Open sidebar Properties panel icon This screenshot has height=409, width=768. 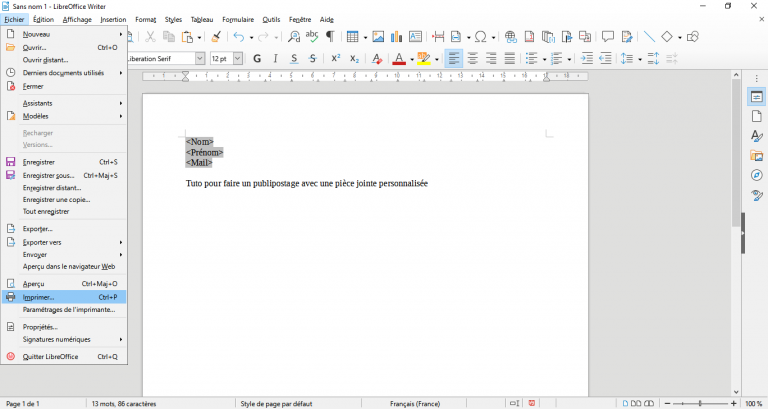[757, 97]
